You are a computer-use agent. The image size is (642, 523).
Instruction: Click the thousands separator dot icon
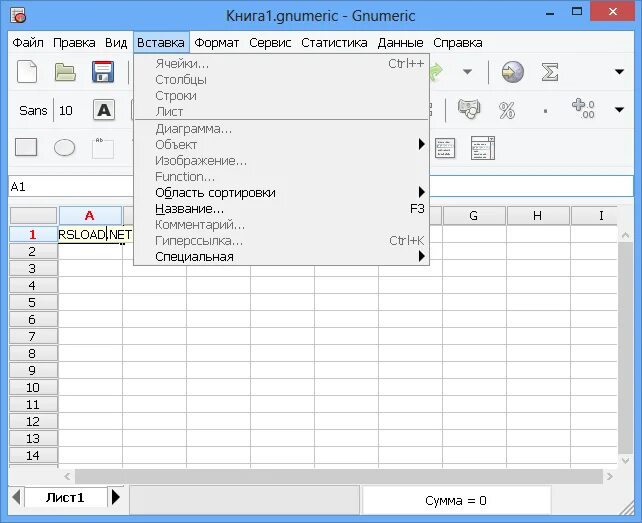tap(545, 111)
